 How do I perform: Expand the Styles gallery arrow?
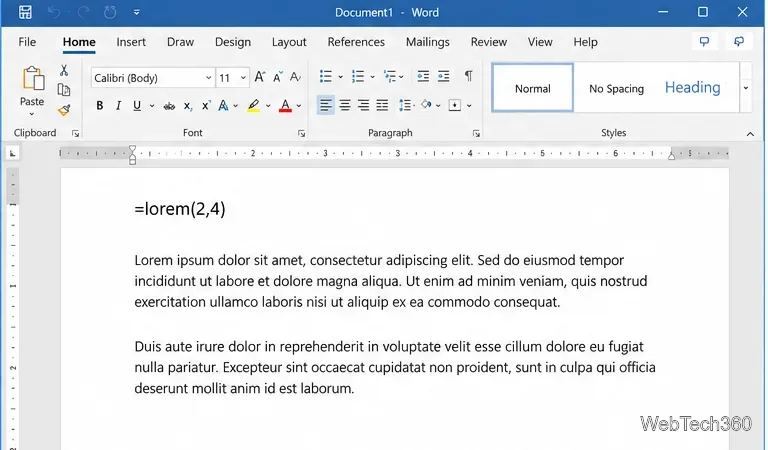pos(745,88)
